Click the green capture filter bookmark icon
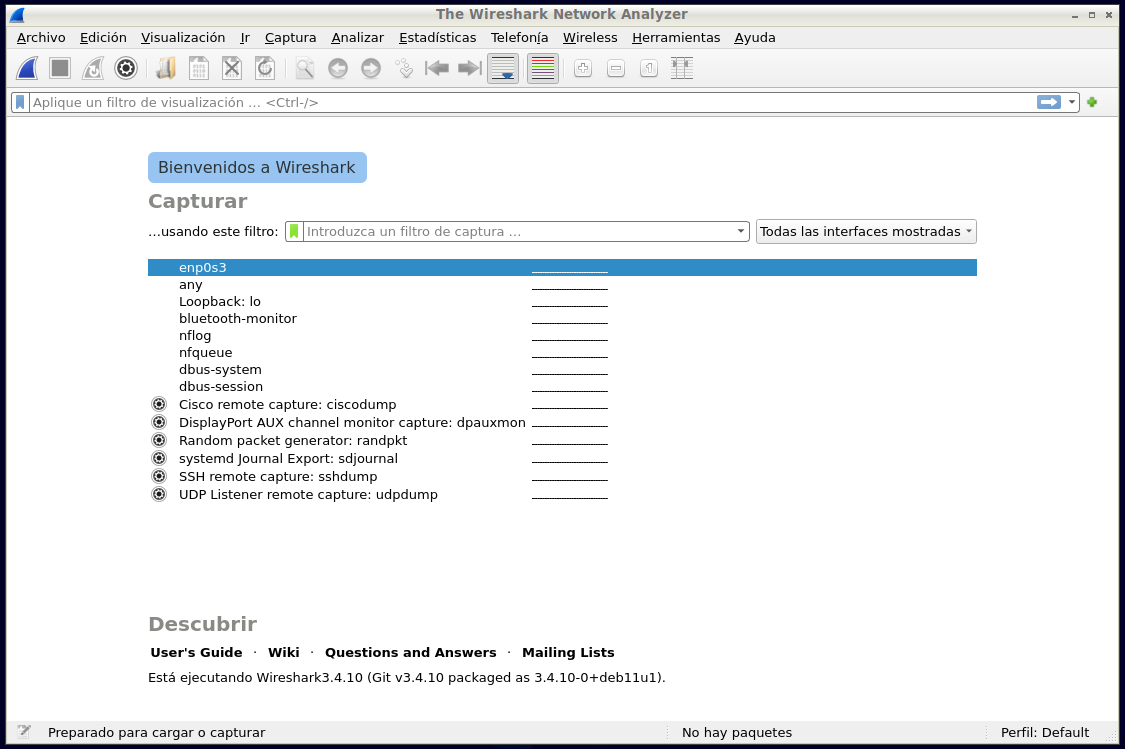Image resolution: width=1125 pixels, height=749 pixels. tap(294, 231)
